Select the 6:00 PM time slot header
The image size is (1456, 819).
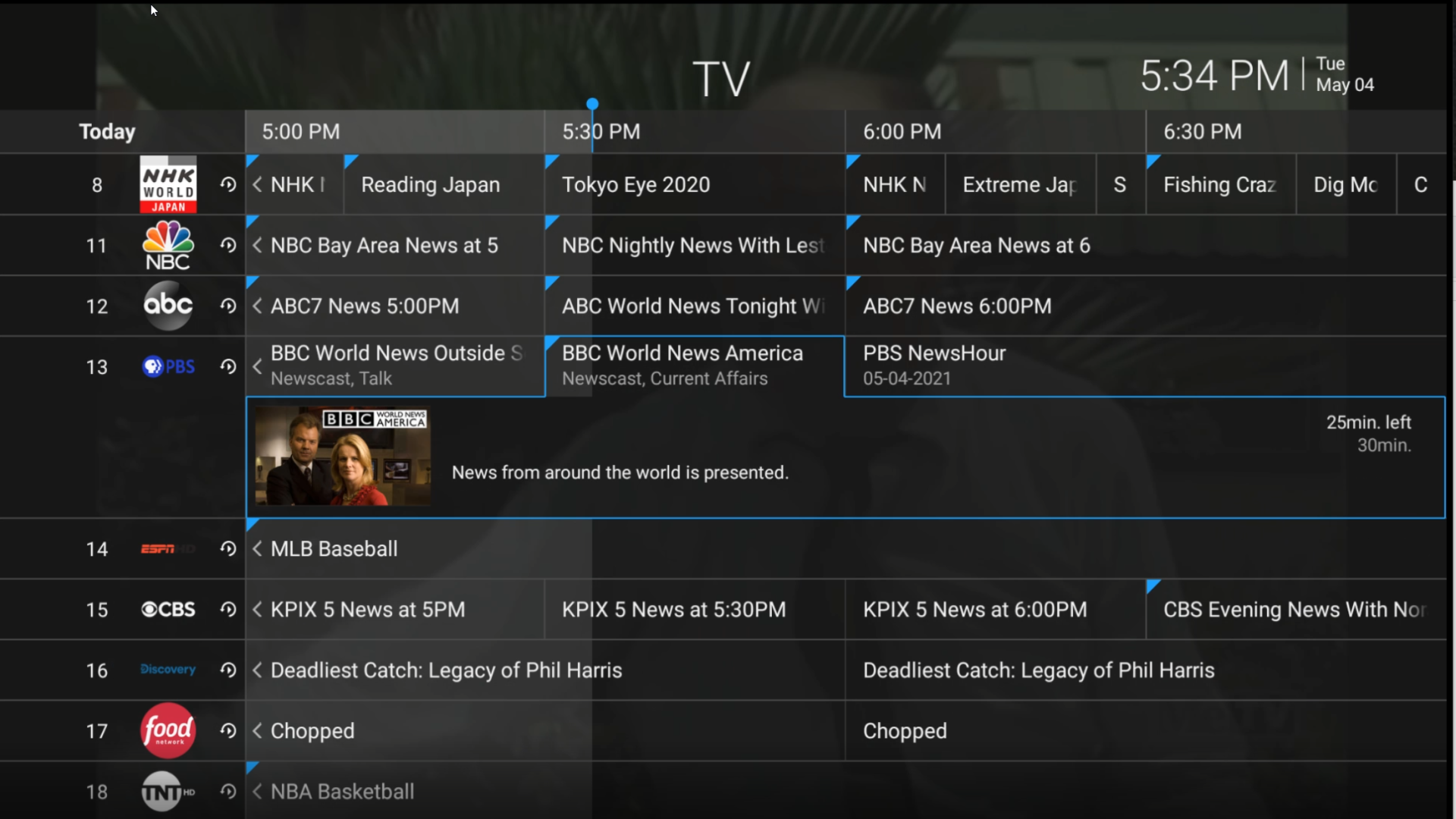click(901, 131)
